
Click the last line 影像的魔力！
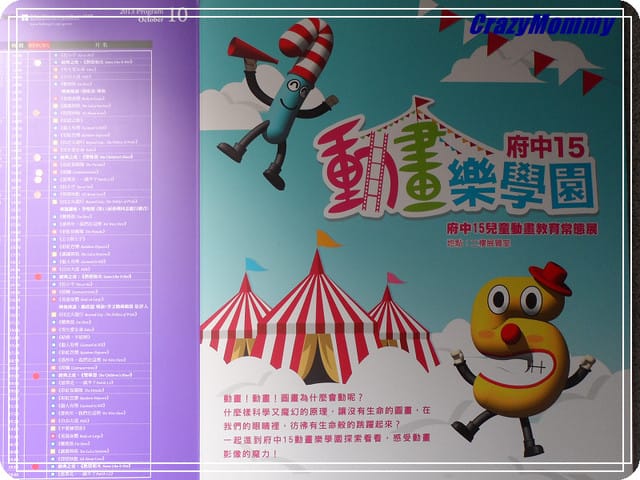(x=250, y=453)
